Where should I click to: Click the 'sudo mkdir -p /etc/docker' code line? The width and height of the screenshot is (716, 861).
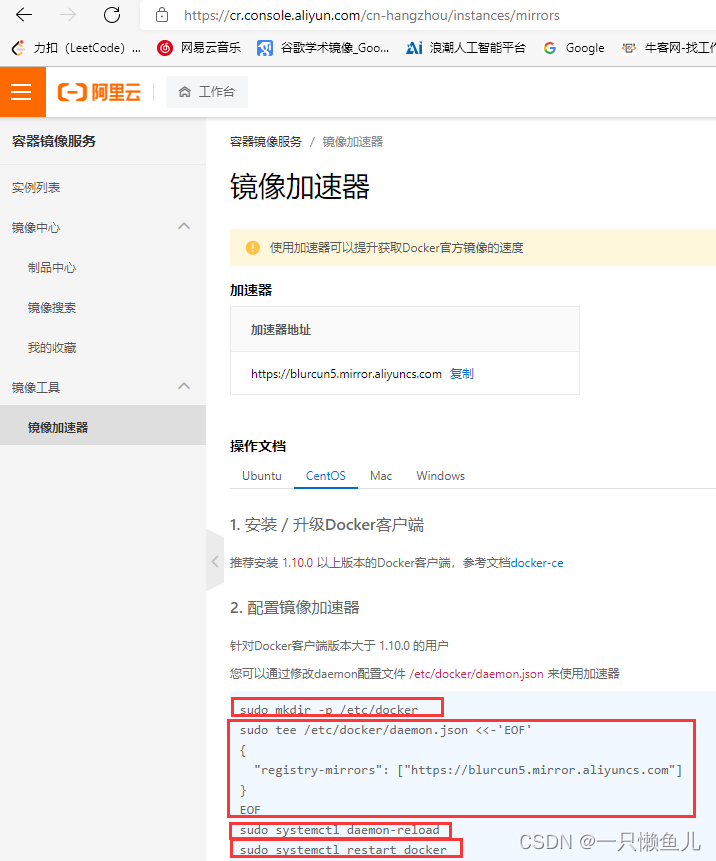(329, 710)
